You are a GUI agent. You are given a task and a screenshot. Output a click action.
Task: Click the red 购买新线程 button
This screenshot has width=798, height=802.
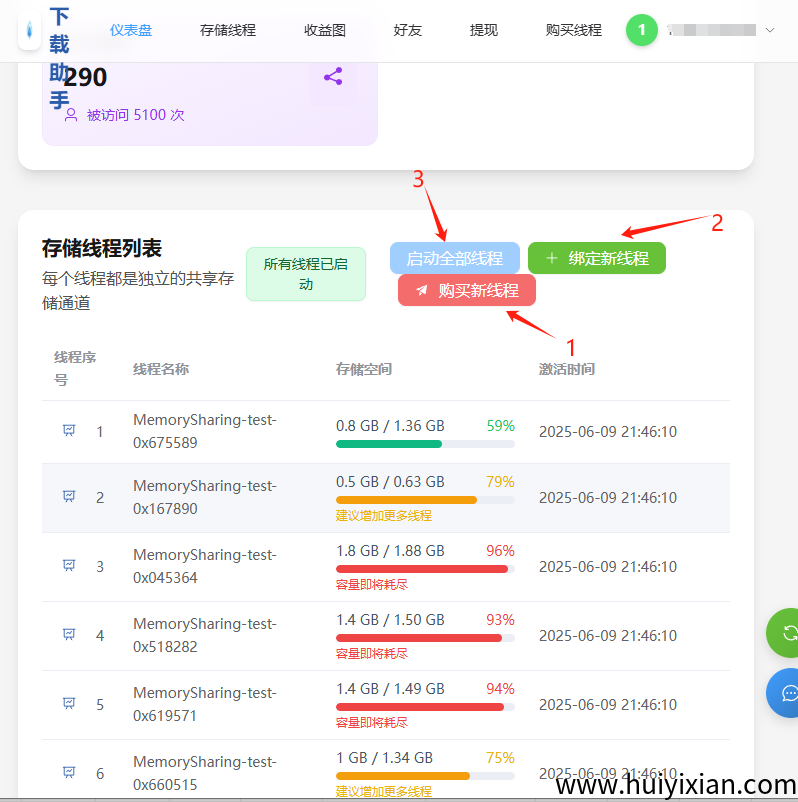467,290
